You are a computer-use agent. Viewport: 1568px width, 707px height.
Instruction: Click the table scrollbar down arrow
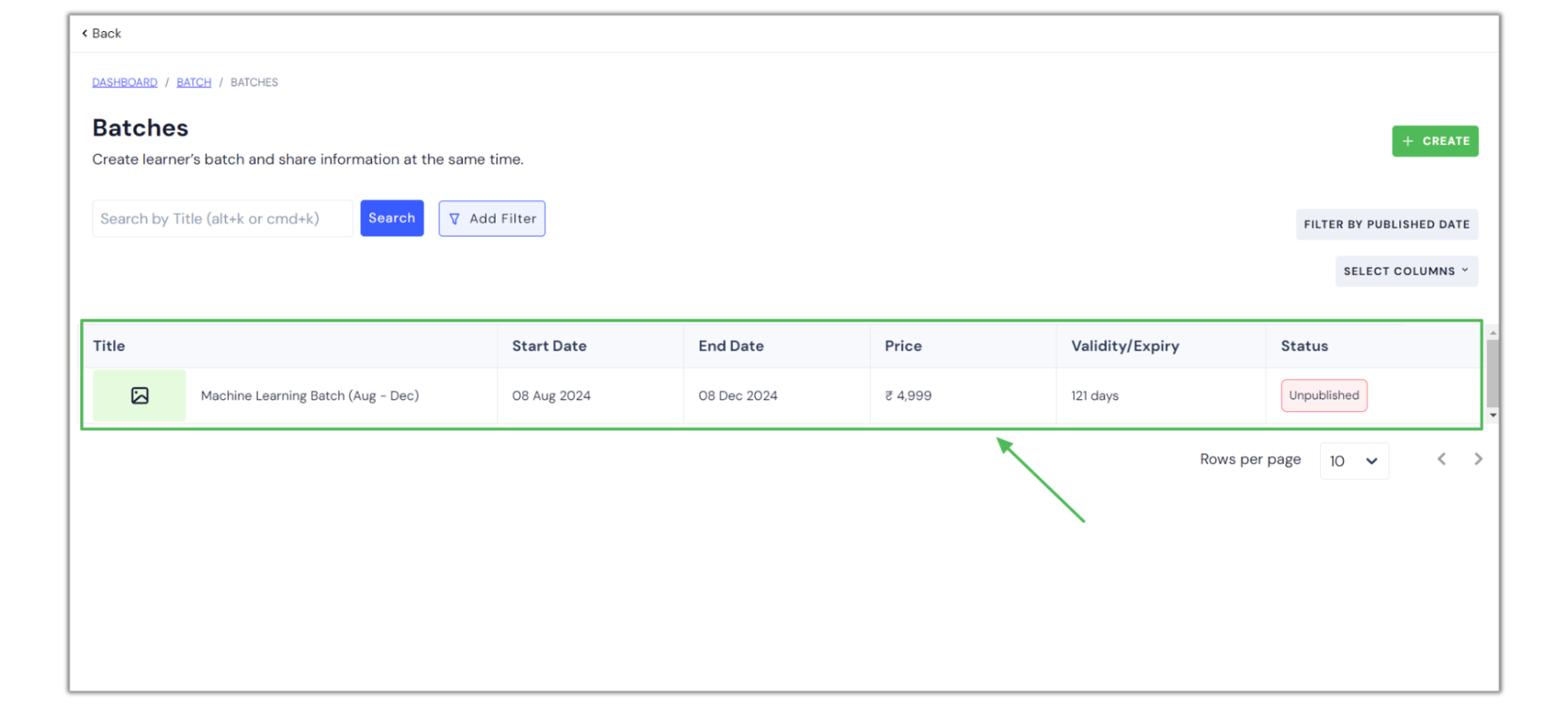click(1492, 415)
